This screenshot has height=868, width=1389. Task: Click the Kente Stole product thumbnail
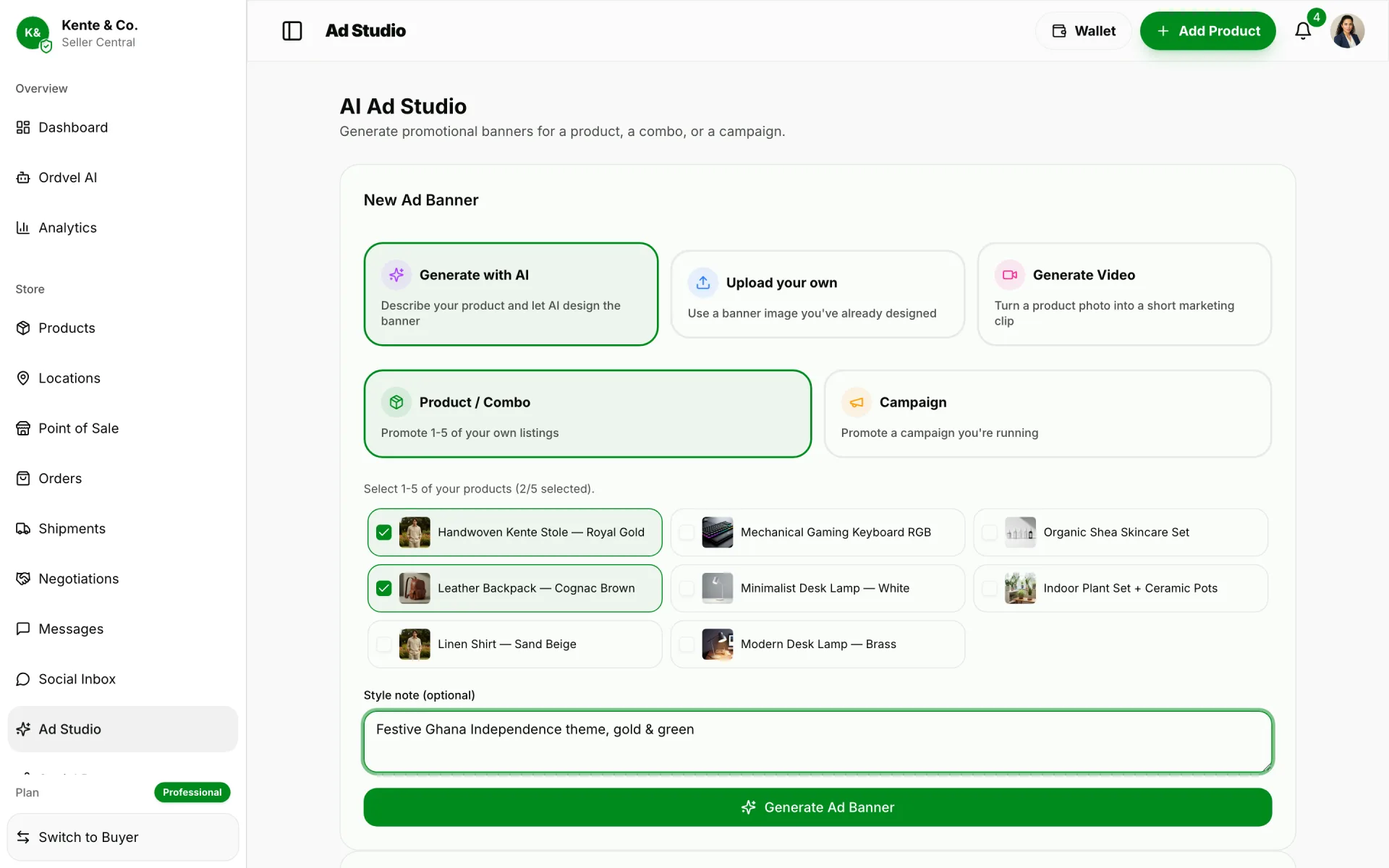tap(415, 532)
